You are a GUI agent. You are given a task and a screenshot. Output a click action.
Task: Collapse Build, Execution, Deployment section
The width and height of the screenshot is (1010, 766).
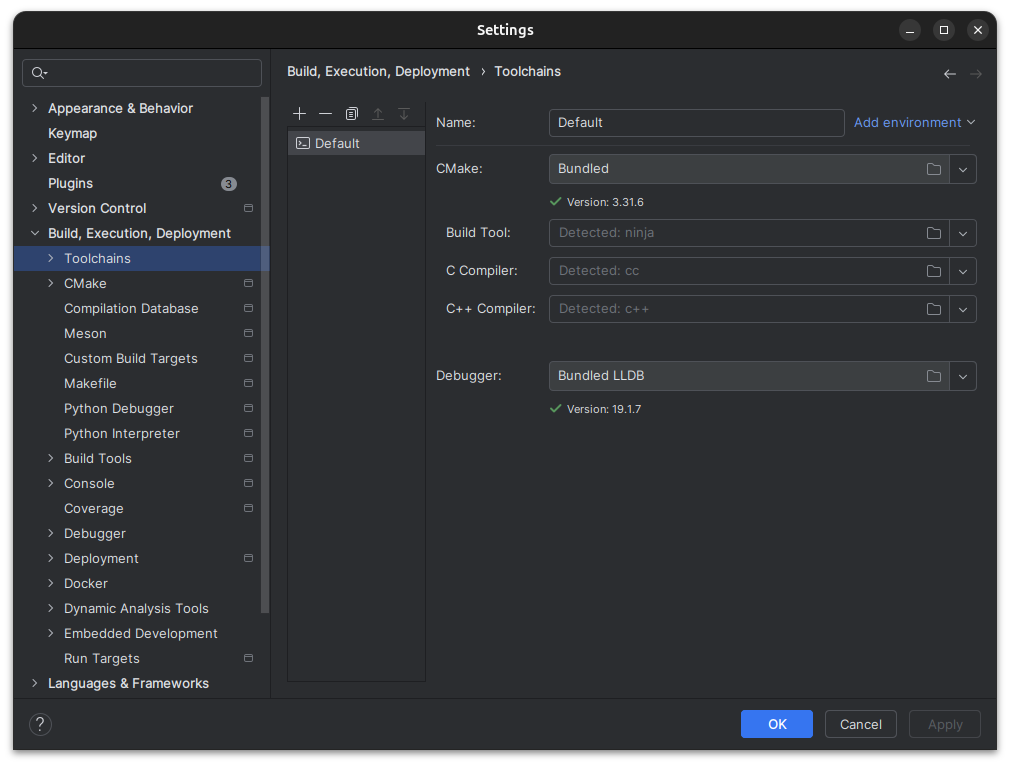pyautogui.click(x=35, y=233)
